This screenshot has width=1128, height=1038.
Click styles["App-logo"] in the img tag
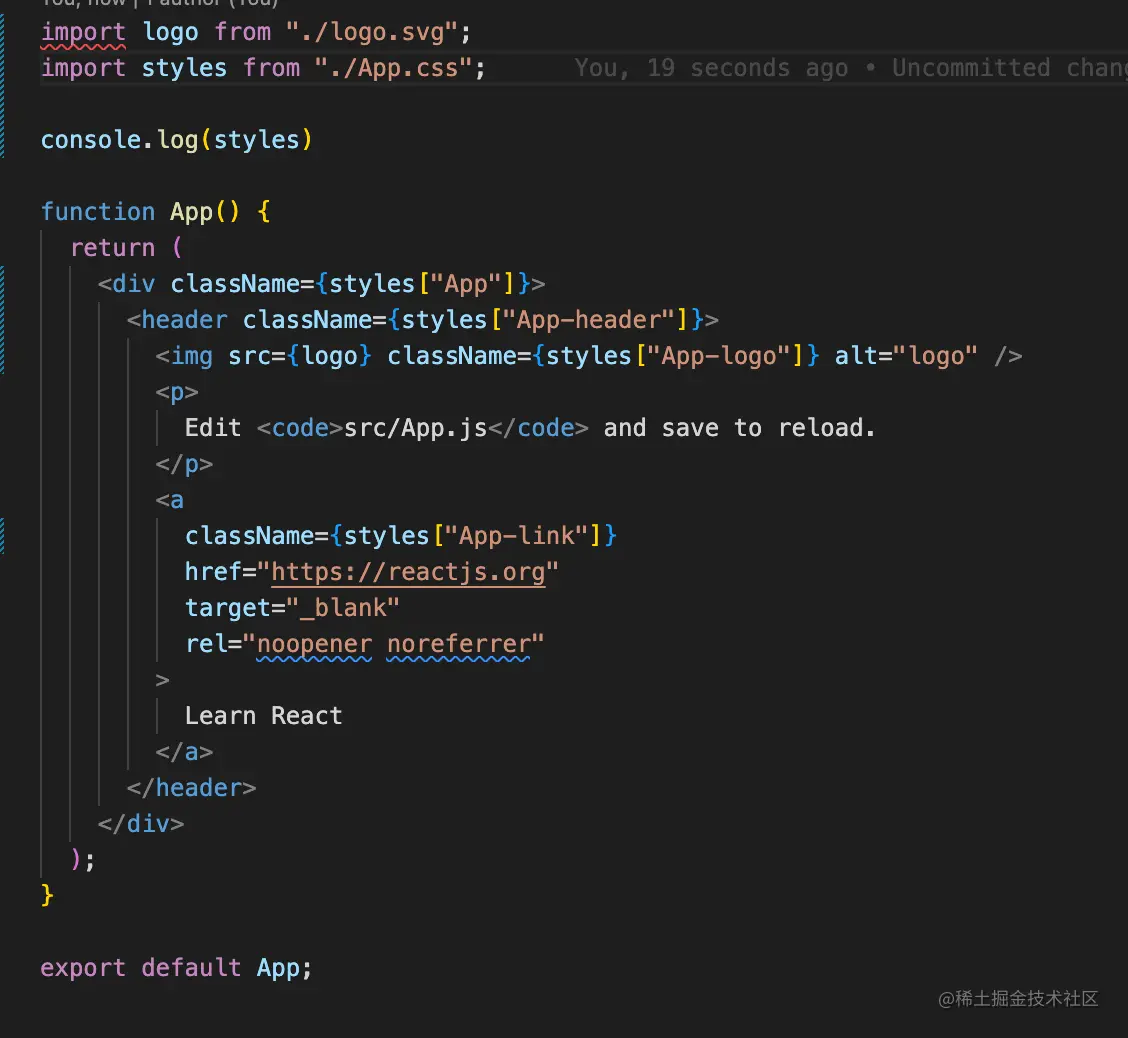coord(676,355)
